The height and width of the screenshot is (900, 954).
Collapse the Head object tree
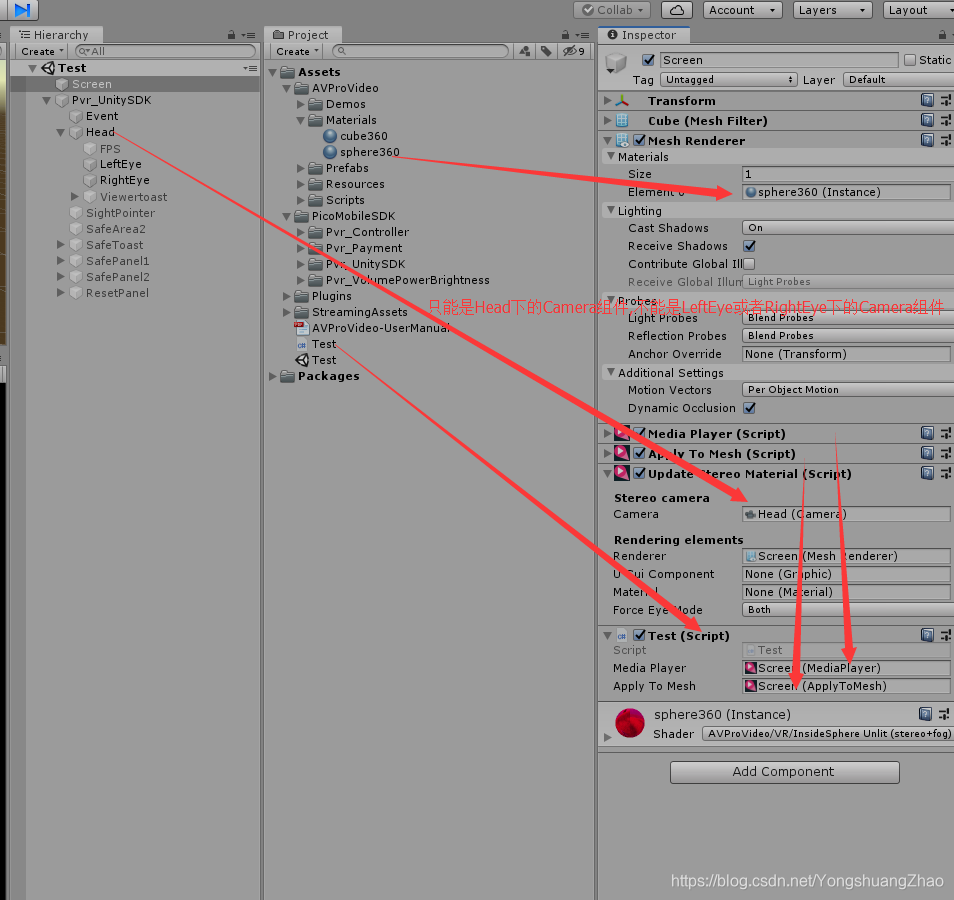[x=60, y=133]
